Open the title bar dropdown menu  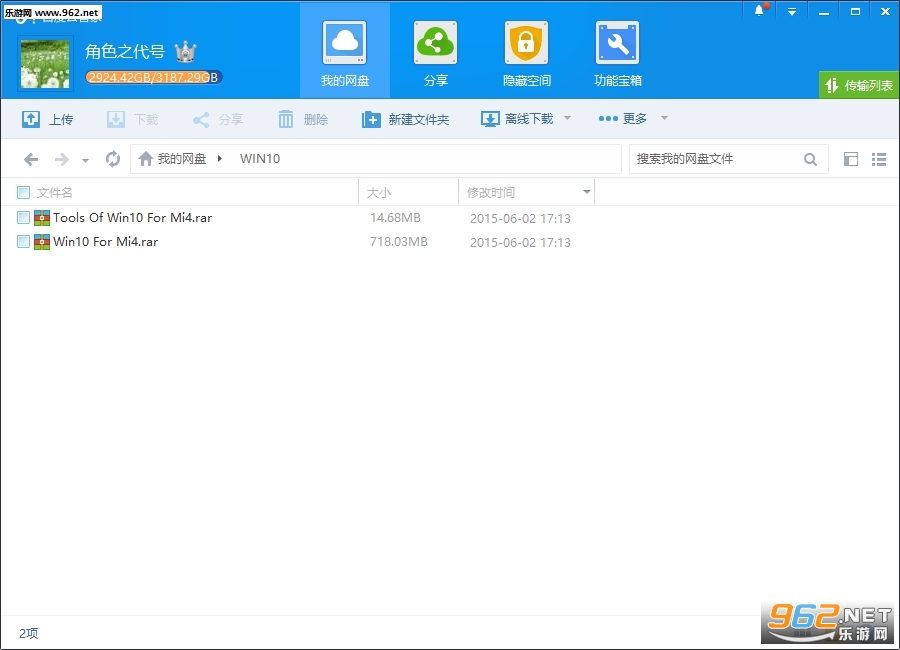tap(792, 11)
